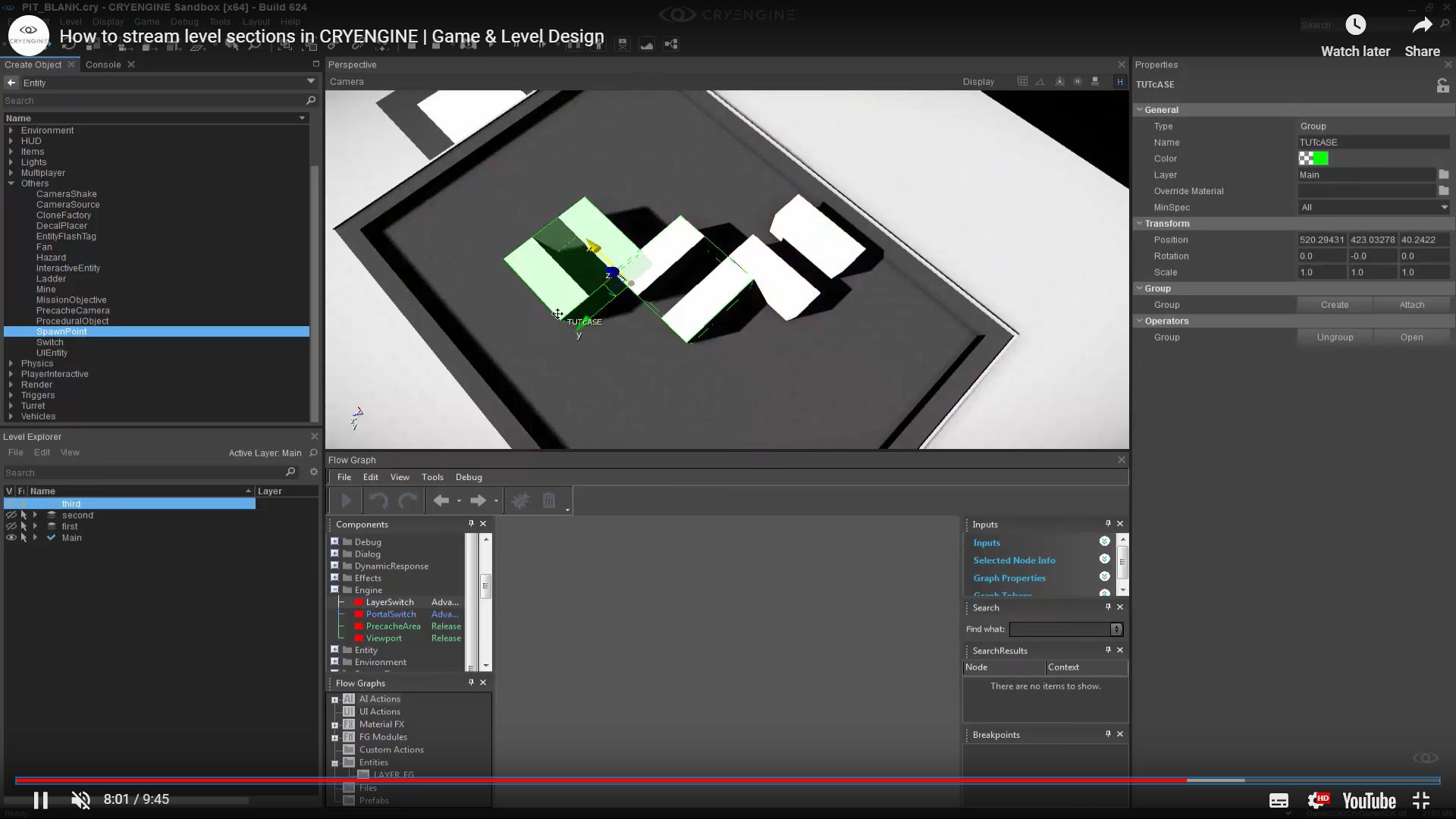Select the angle snapping icon in viewport toolbar
1456x819 pixels.
point(1040,81)
